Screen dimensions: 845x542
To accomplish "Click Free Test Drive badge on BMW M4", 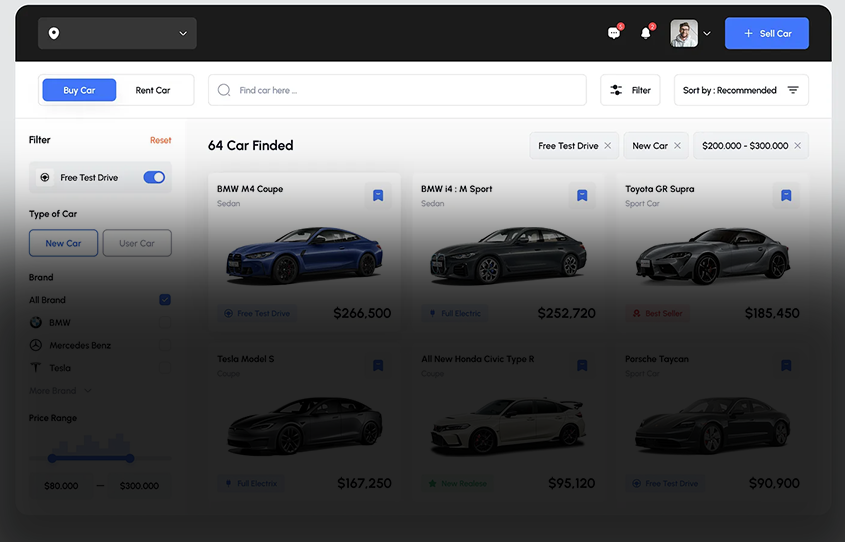I will [257, 313].
